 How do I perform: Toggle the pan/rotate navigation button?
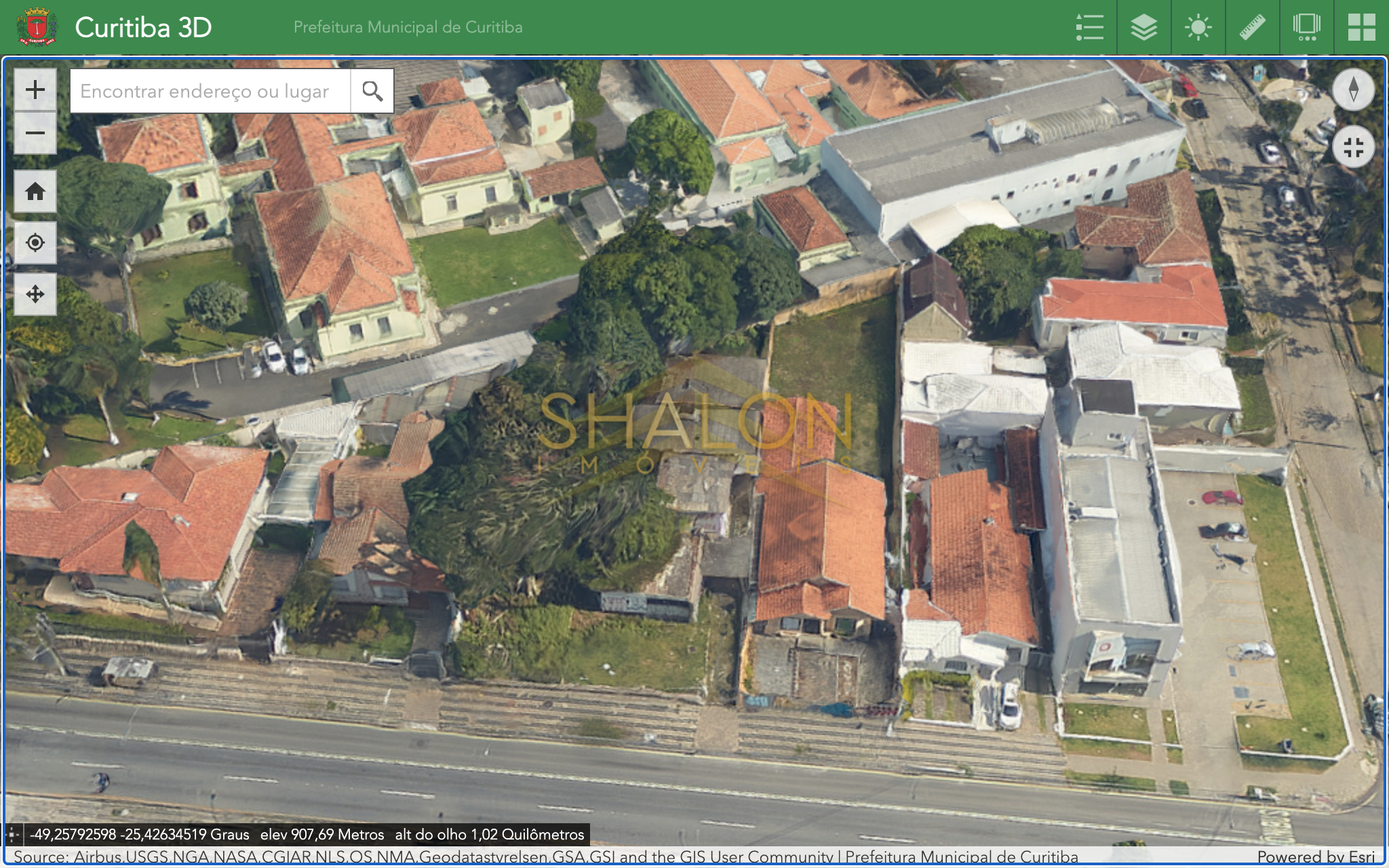pyautogui.click(x=35, y=294)
